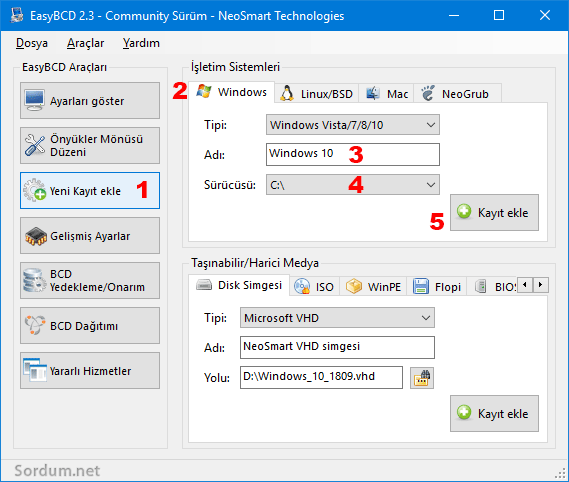Switch to the WinPE tab
The height and width of the screenshot is (482, 569).
coord(373,287)
